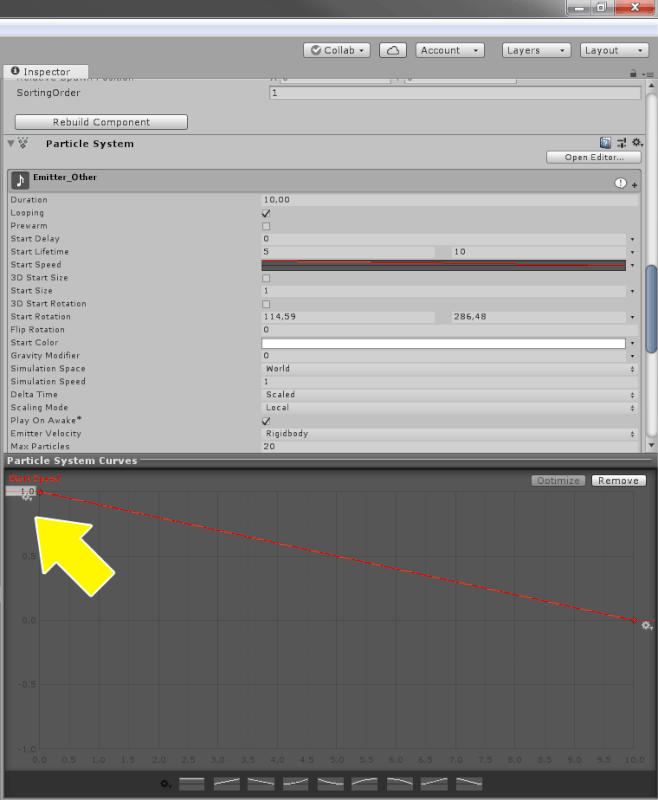
Task: Open the Start Delay mode arrow
Action: point(632,239)
